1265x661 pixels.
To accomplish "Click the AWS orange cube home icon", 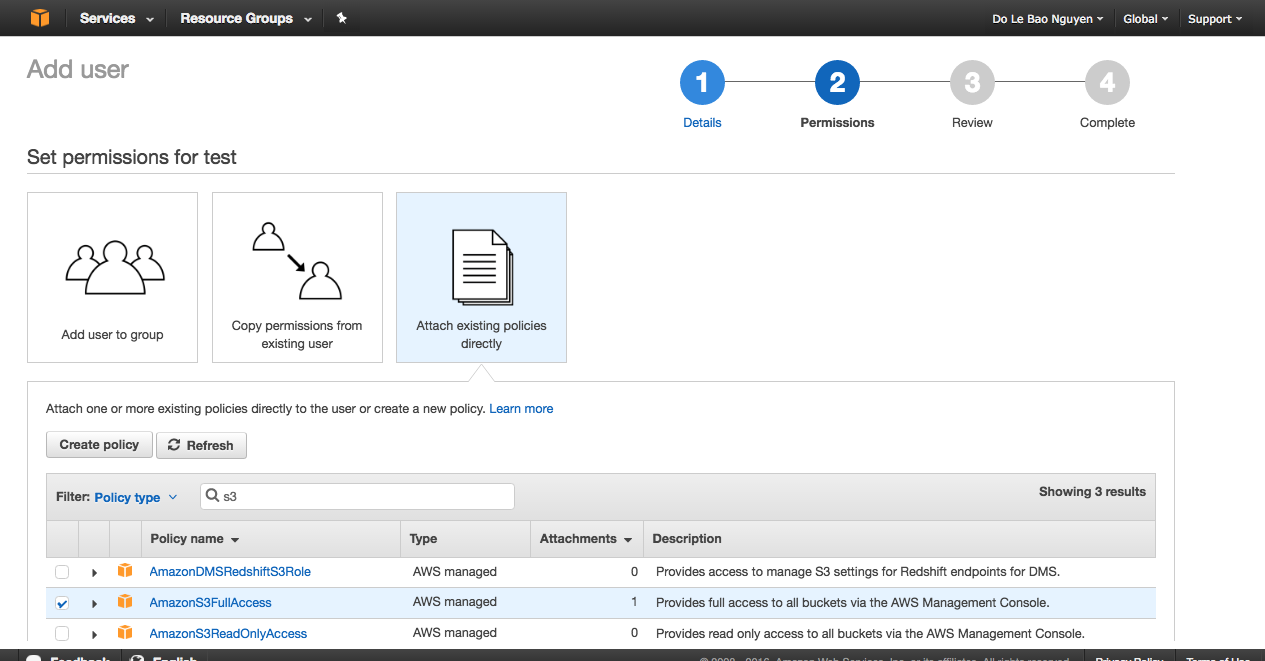I will tap(40, 18).
